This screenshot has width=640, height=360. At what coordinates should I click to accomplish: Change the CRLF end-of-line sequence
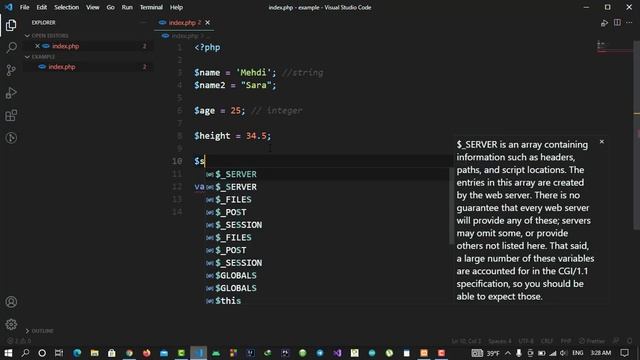(x=547, y=341)
